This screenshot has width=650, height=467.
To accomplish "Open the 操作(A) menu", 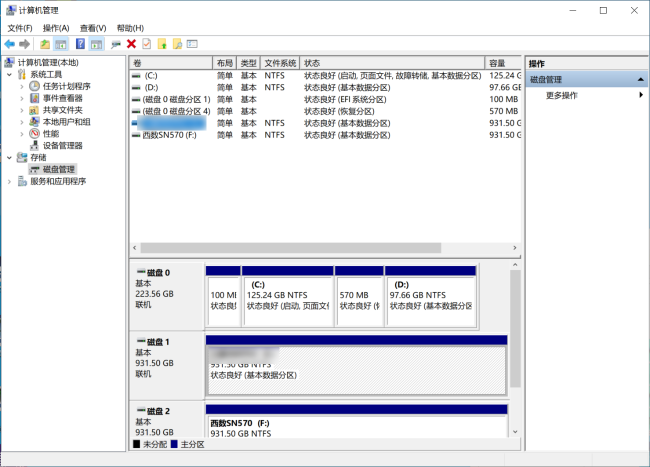I will pyautogui.click(x=56, y=28).
